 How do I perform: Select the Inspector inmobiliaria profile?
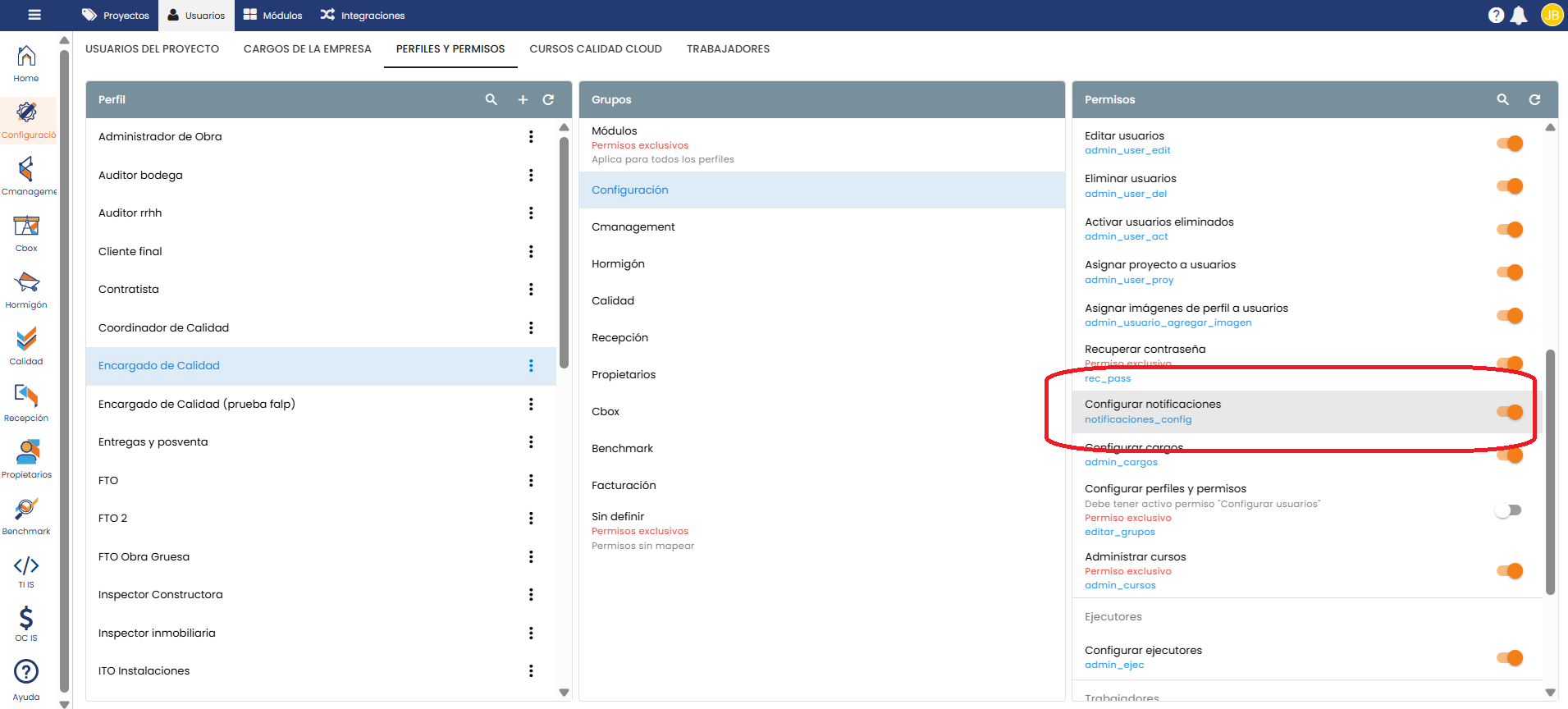pyautogui.click(x=321, y=634)
